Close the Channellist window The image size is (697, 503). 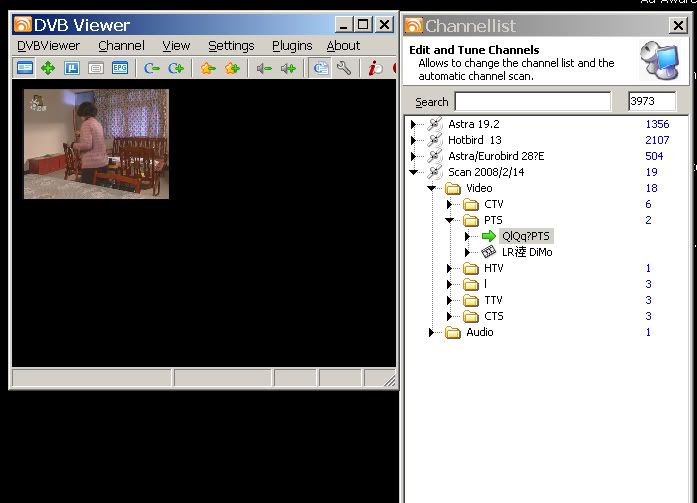pyautogui.click(x=678, y=25)
